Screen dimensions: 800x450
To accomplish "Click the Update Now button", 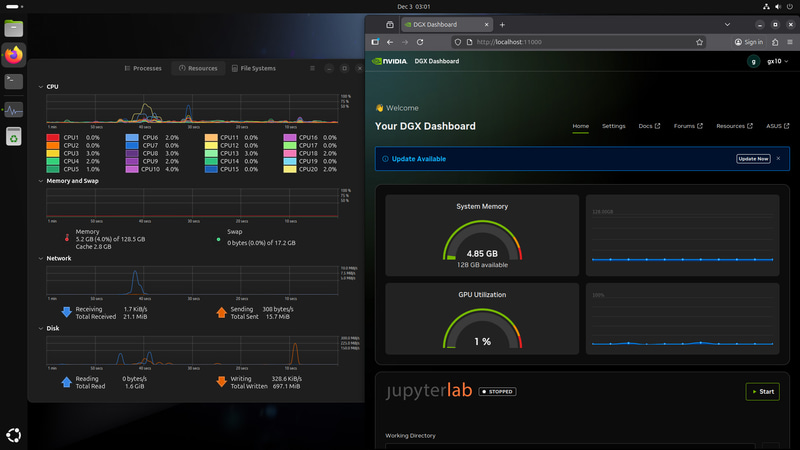I will tap(753, 159).
